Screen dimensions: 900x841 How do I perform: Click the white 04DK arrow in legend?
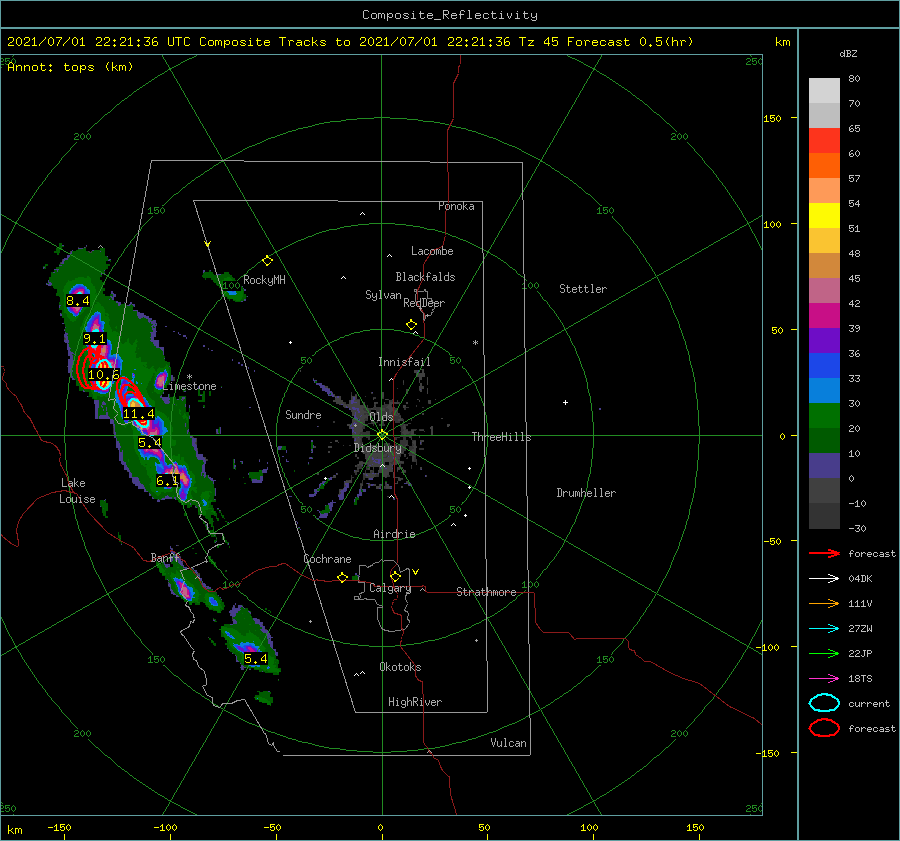click(x=824, y=579)
